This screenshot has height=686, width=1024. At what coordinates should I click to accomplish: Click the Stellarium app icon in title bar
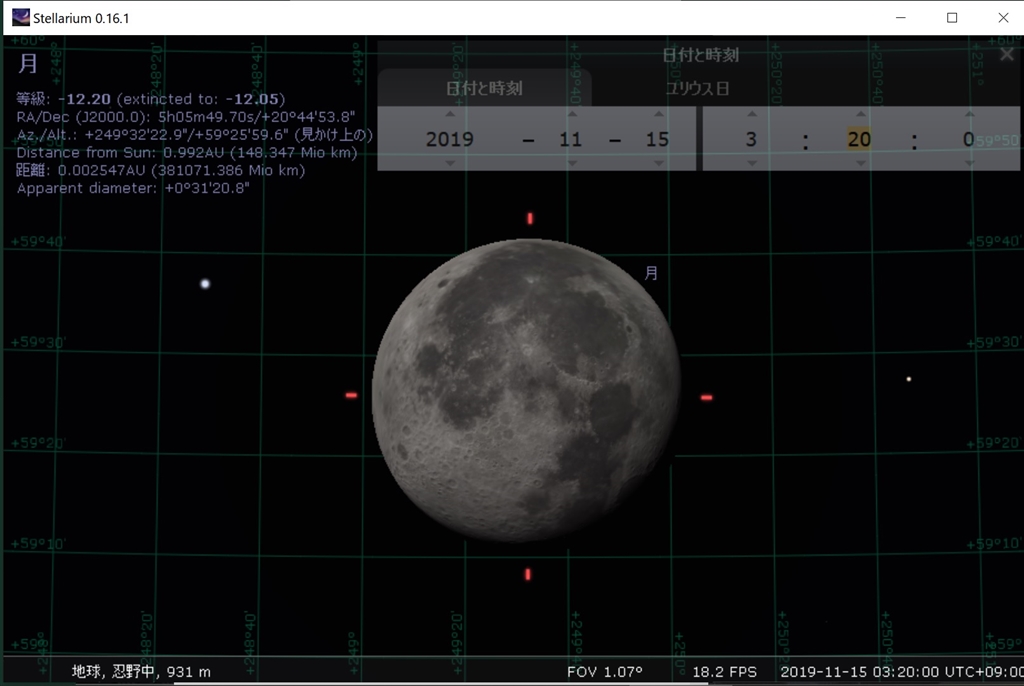point(20,18)
